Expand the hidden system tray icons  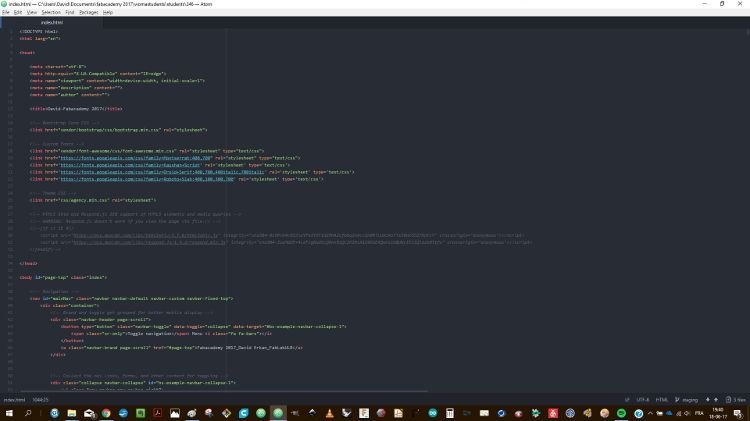coord(651,413)
